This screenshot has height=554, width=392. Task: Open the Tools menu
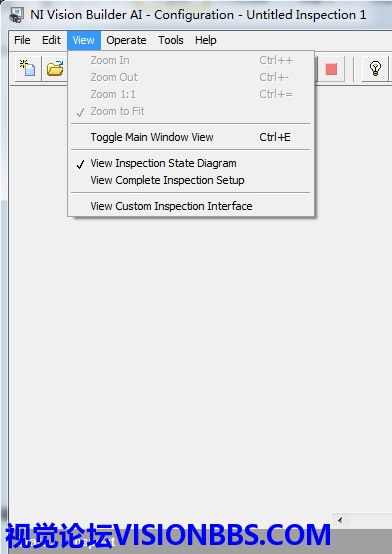171,40
